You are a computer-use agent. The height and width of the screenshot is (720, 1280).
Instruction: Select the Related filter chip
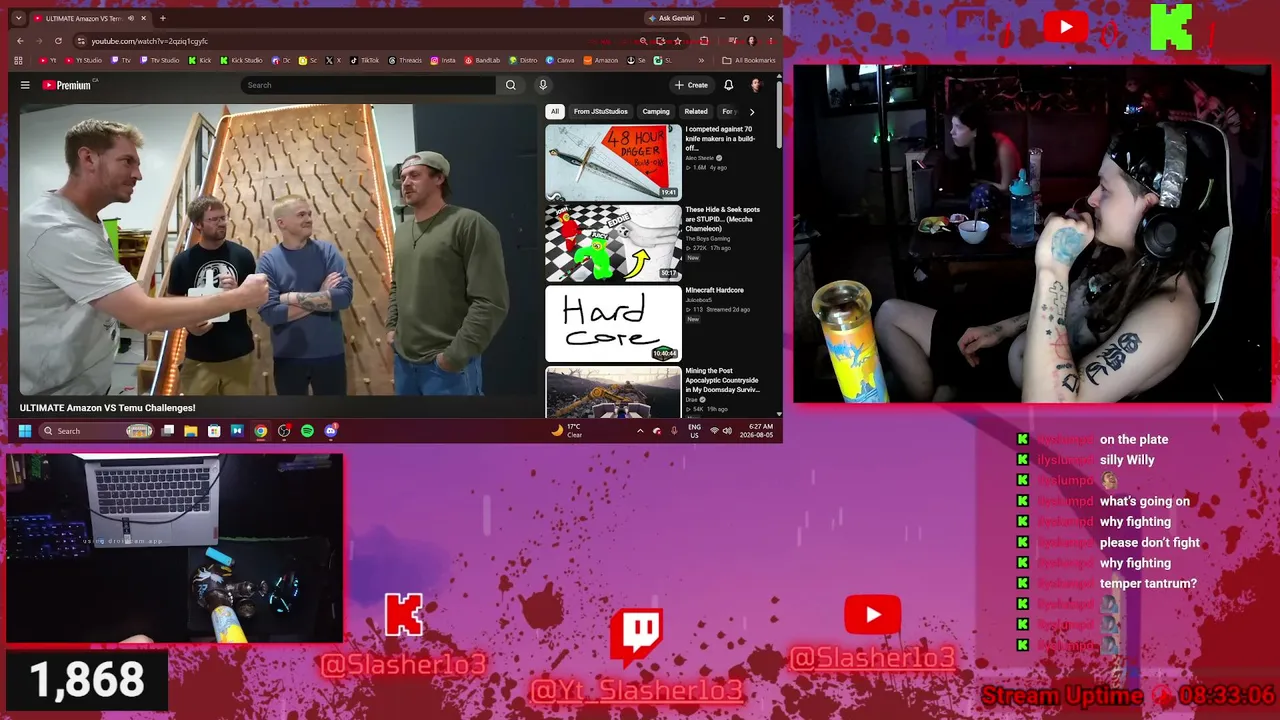pos(696,112)
